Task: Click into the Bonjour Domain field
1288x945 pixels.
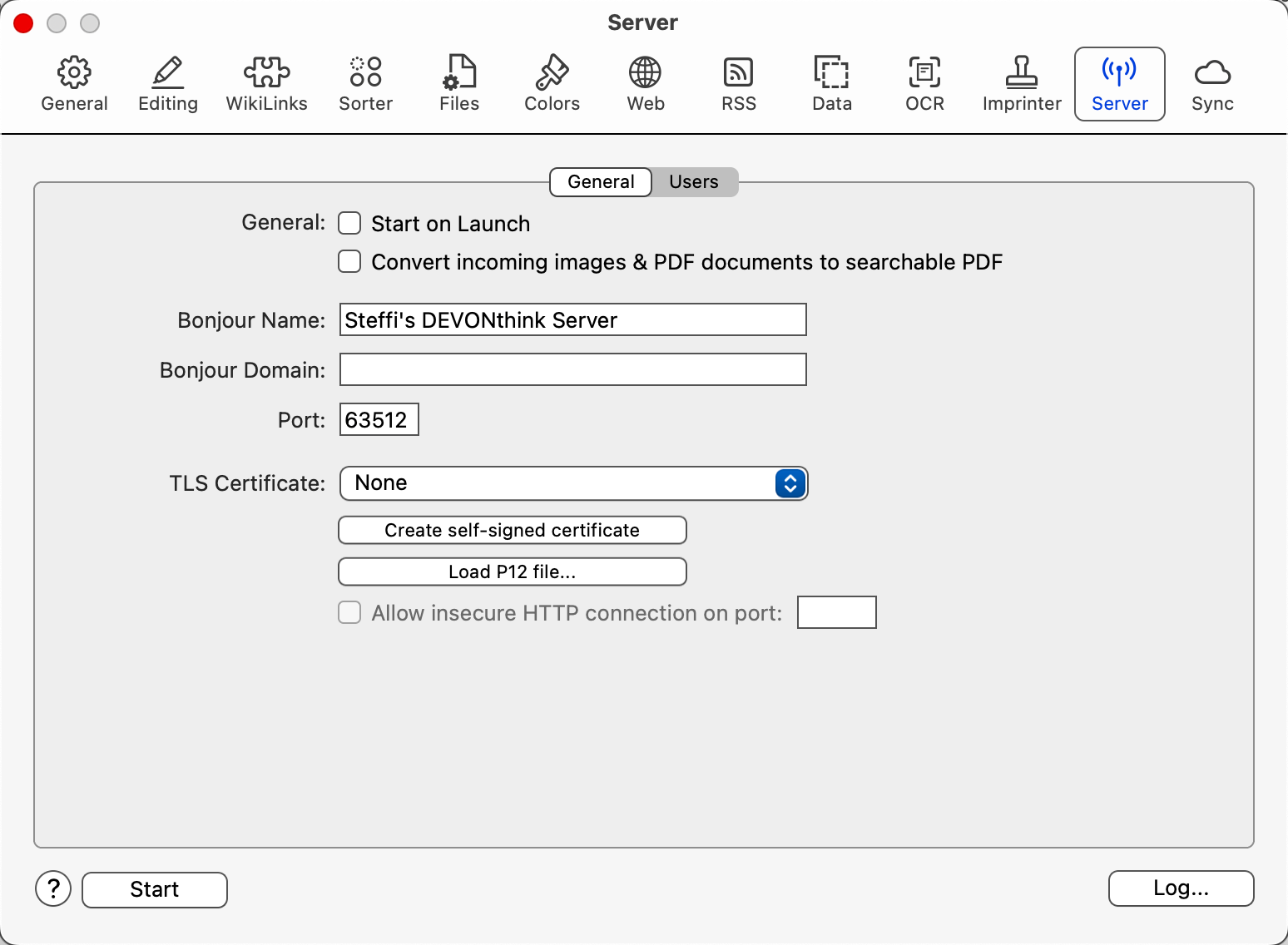Action: (572, 370)
